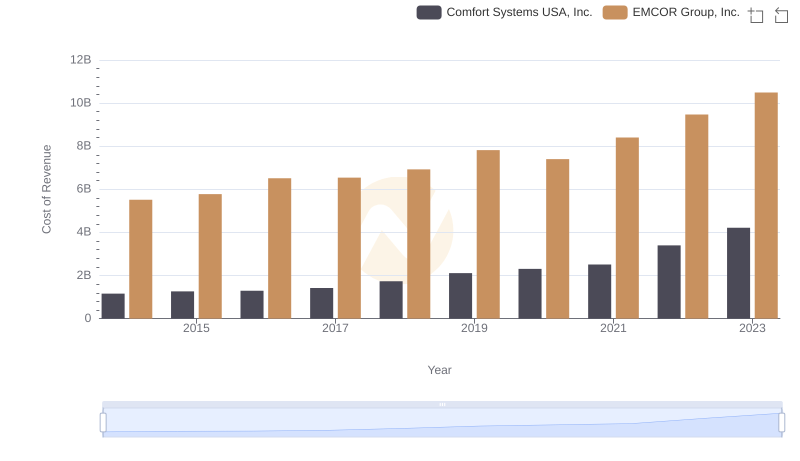
Task: Select the Comfort Systems 2019 bar
Action: [x=460, y=296]
